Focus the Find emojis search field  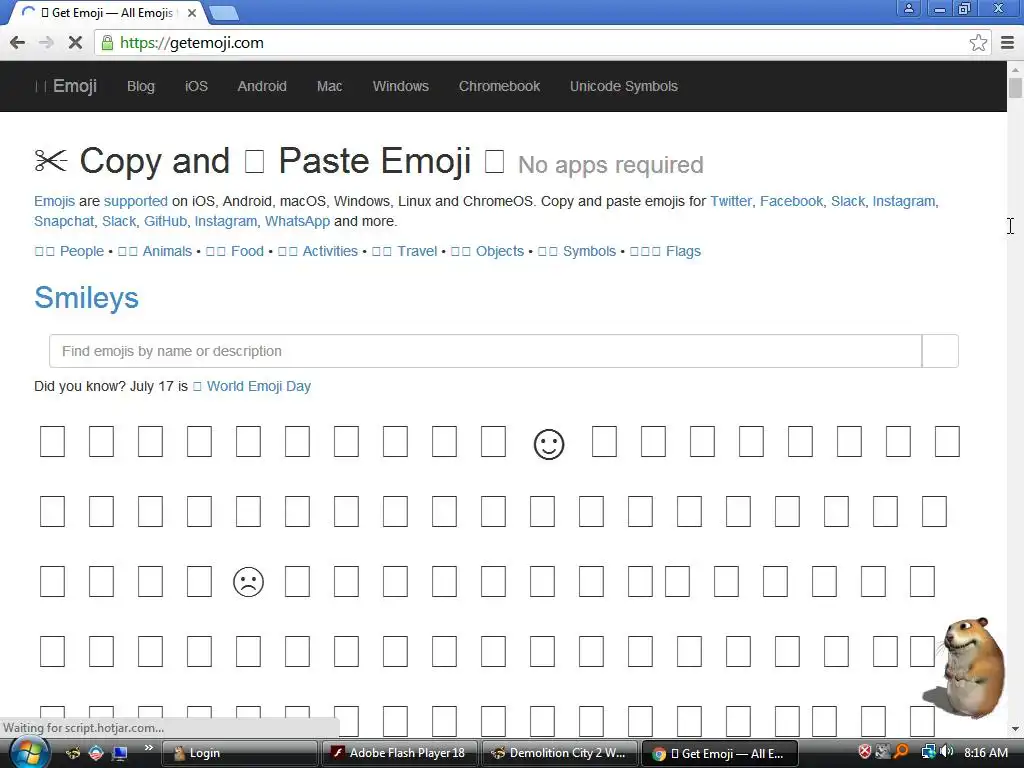(x=485, y=351)
